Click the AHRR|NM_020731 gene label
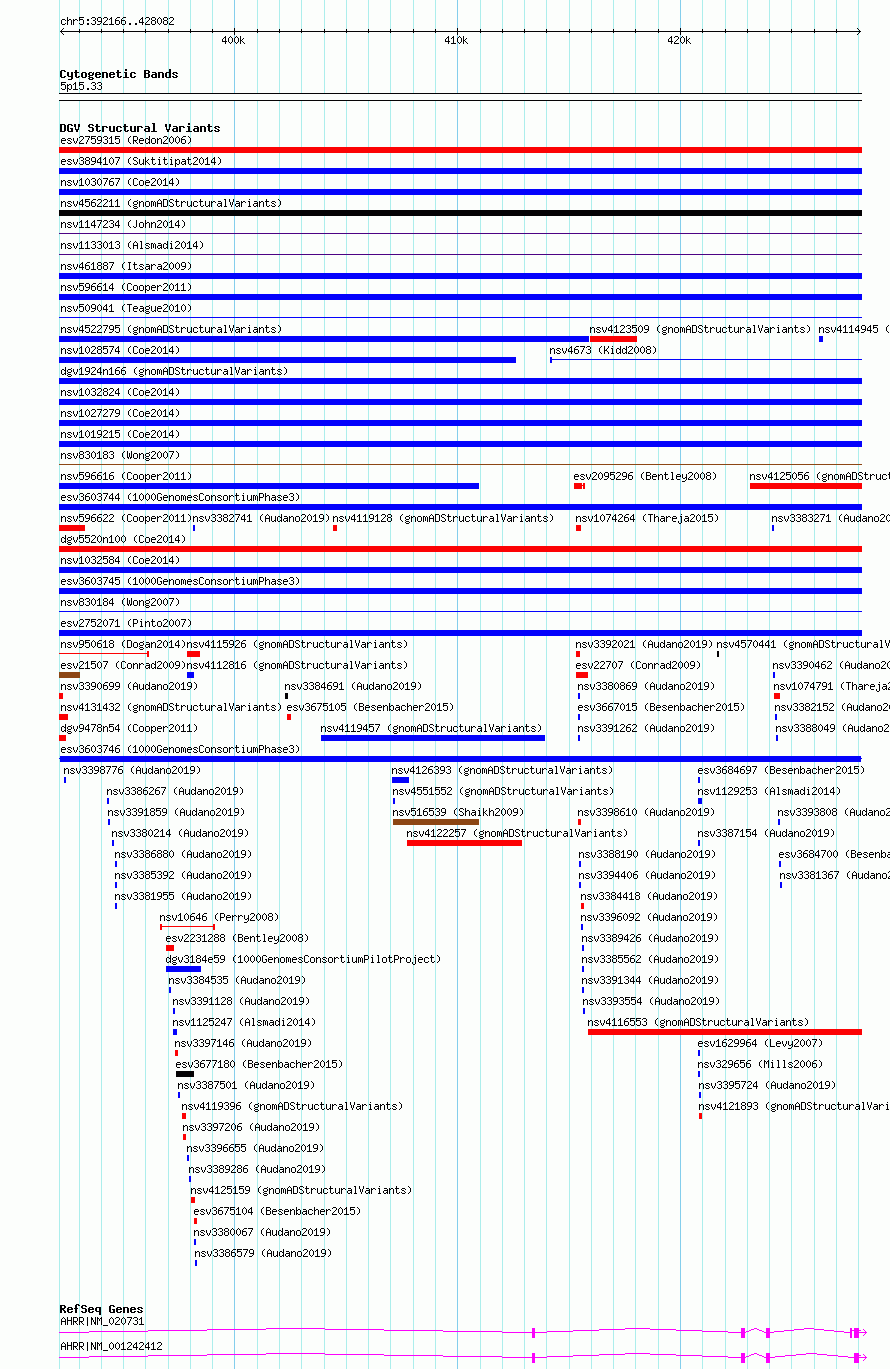The height and width of the screenshot is (1369, 890). [102, 1321]
